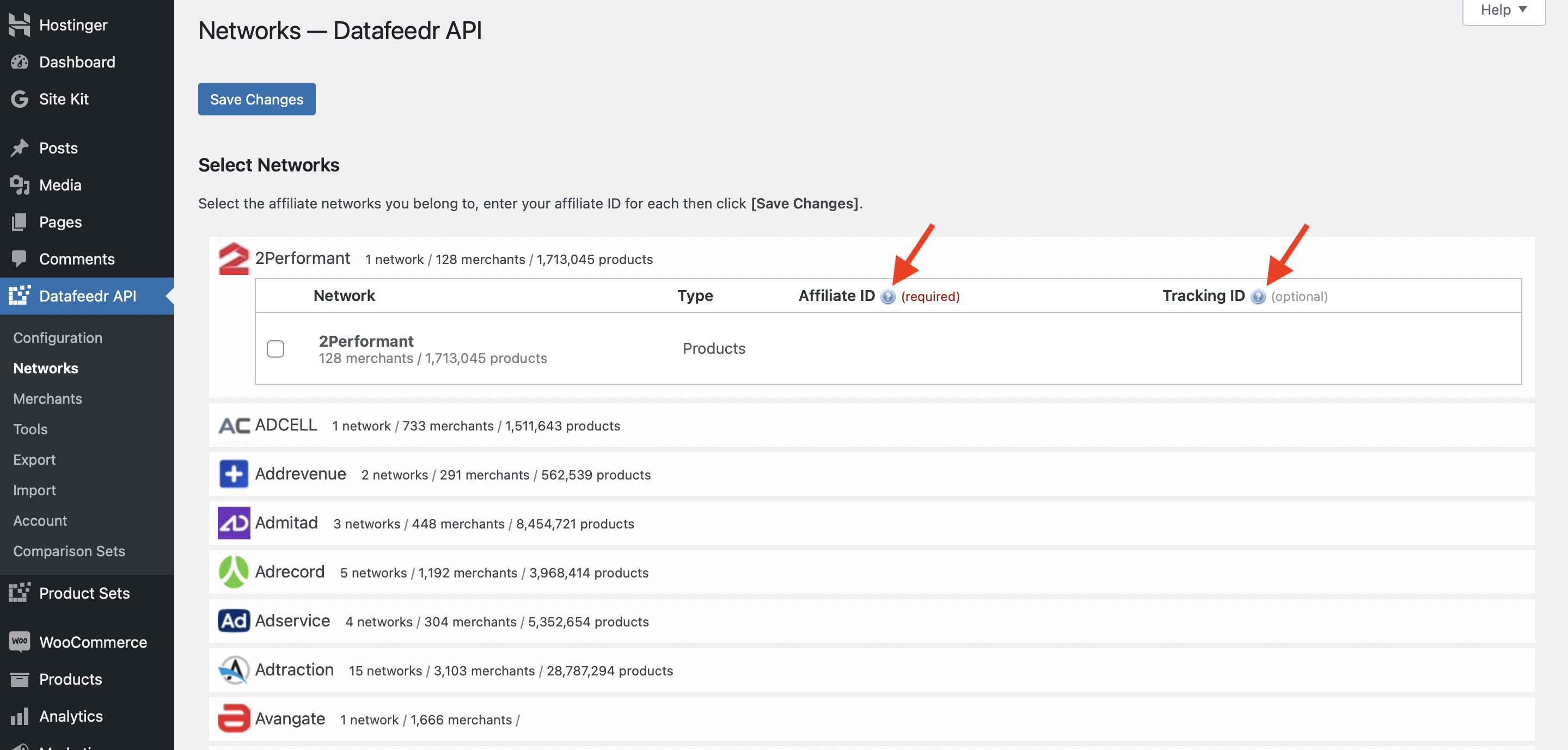Expand the Addrevenue network group
The width and height of the screenshot is (1568, 750).
point(872,474)
